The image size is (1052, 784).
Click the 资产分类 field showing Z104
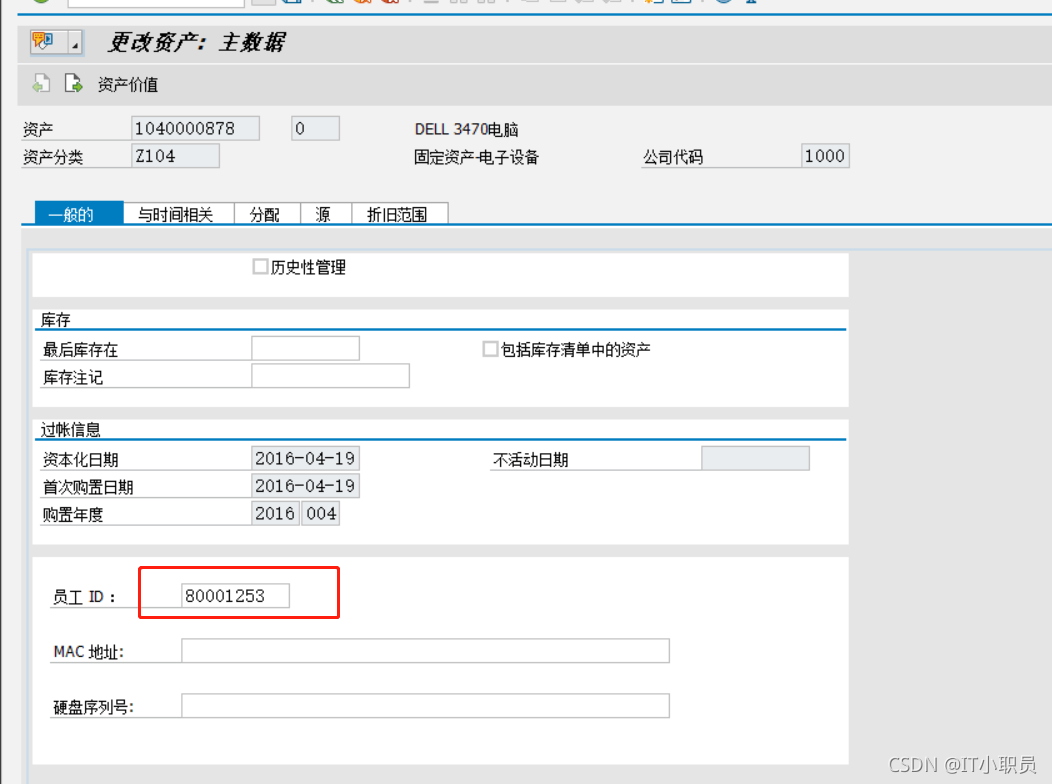[175, 156]
